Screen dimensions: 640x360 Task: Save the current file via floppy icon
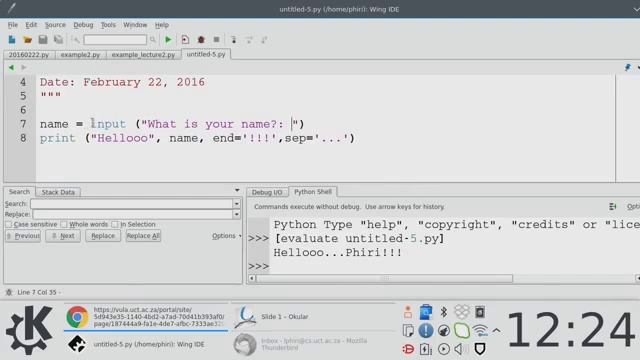point(43,40)
